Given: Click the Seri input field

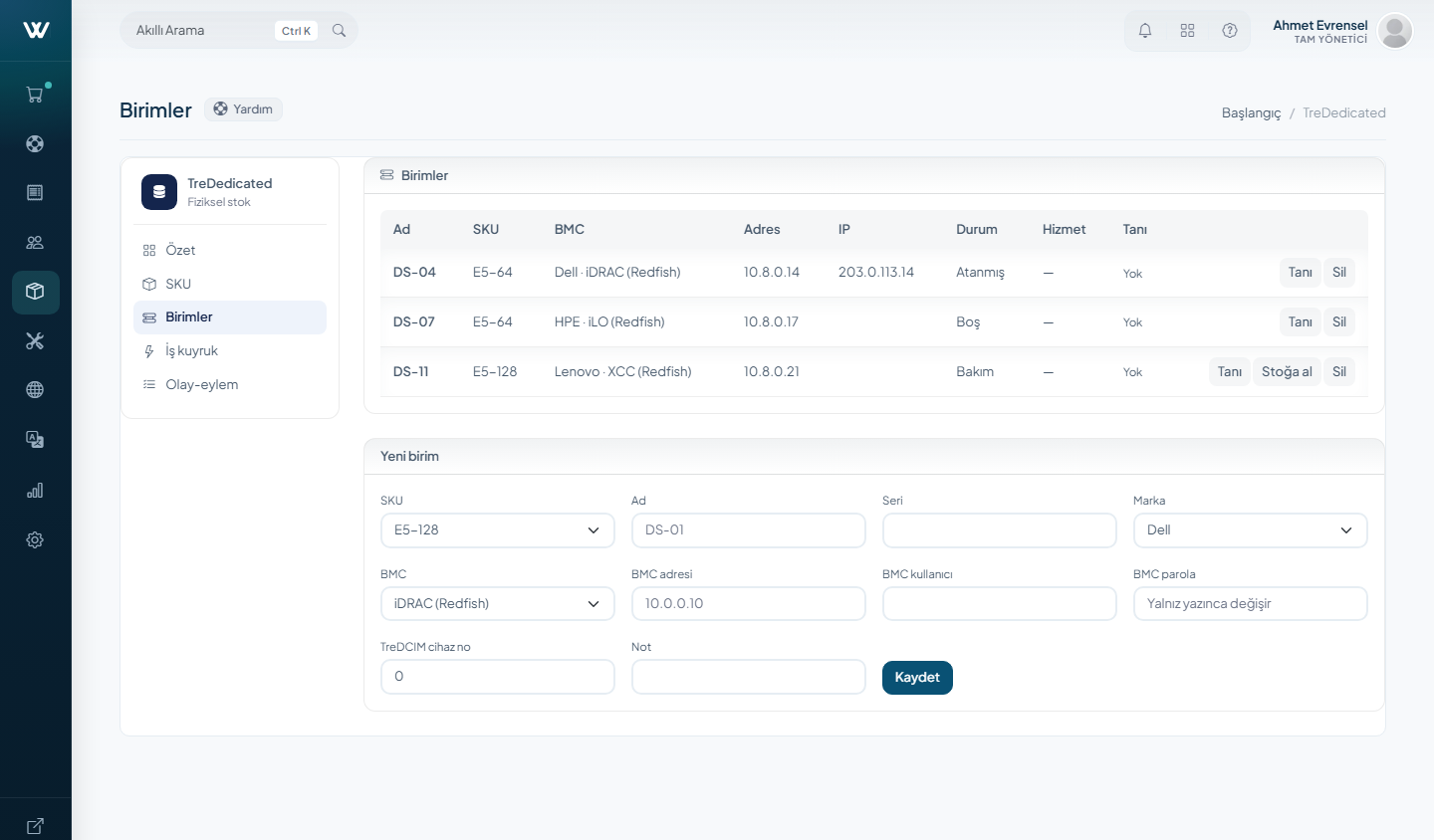Looking at the screenshot, I should [1000, 530].
